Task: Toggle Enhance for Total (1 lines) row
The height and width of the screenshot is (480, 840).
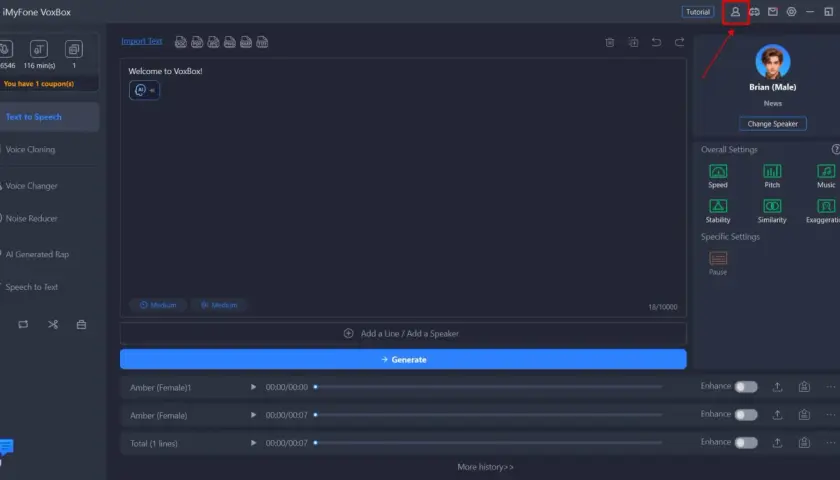Action: [746, 442]
